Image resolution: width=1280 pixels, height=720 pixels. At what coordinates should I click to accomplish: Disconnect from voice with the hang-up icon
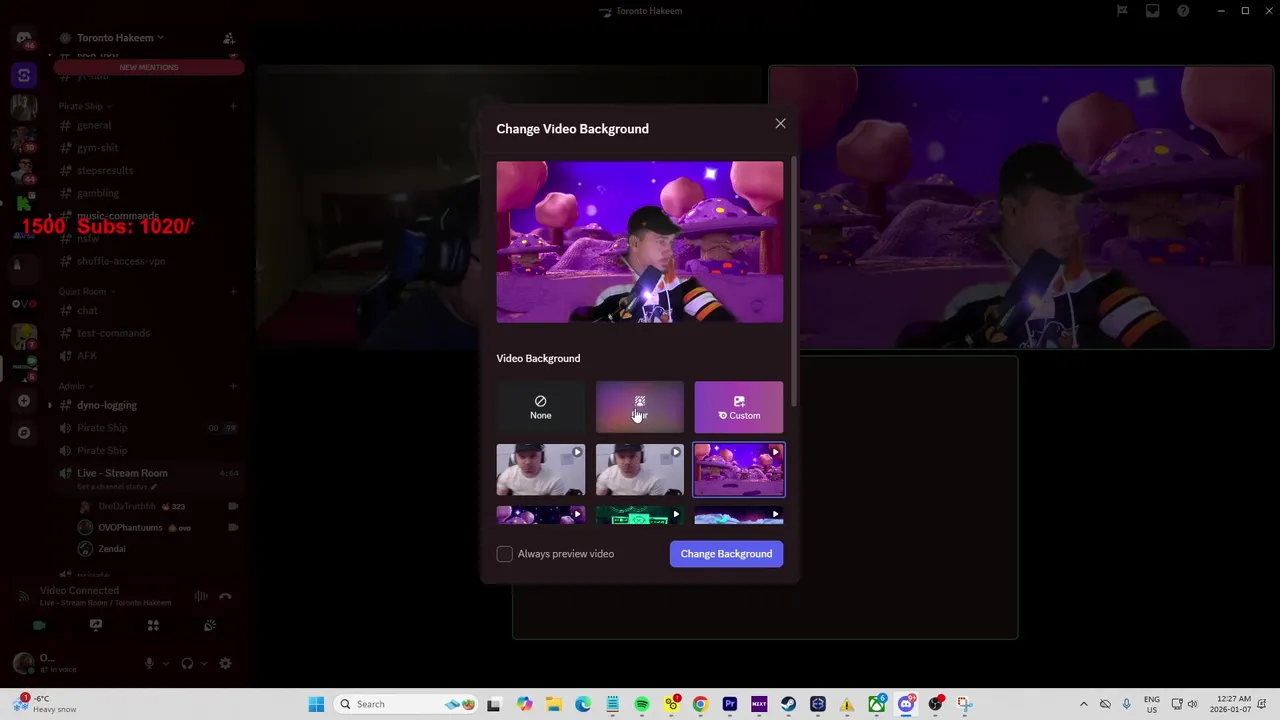(225, 596)
